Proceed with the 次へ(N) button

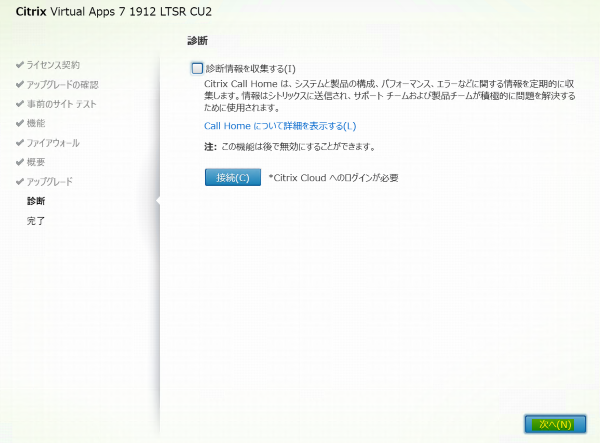tap(555, 424)
